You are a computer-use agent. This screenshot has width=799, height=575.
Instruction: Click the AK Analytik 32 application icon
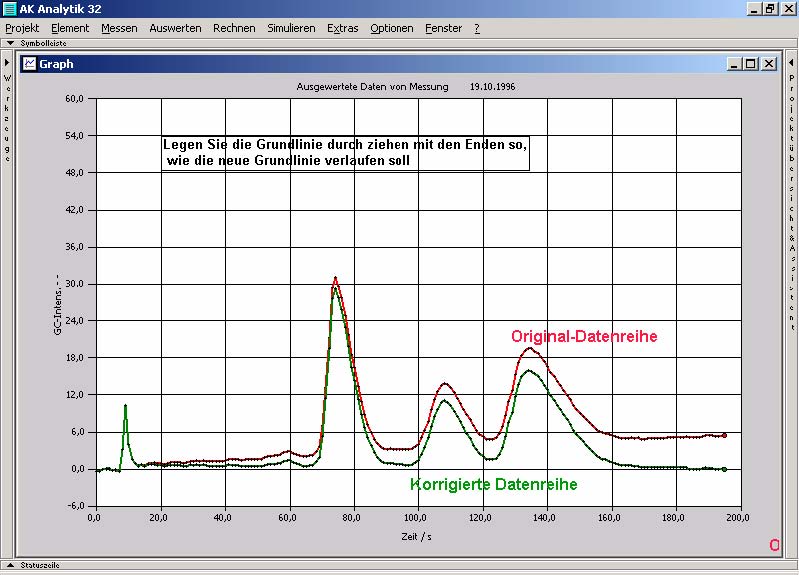tap(9, 8)
